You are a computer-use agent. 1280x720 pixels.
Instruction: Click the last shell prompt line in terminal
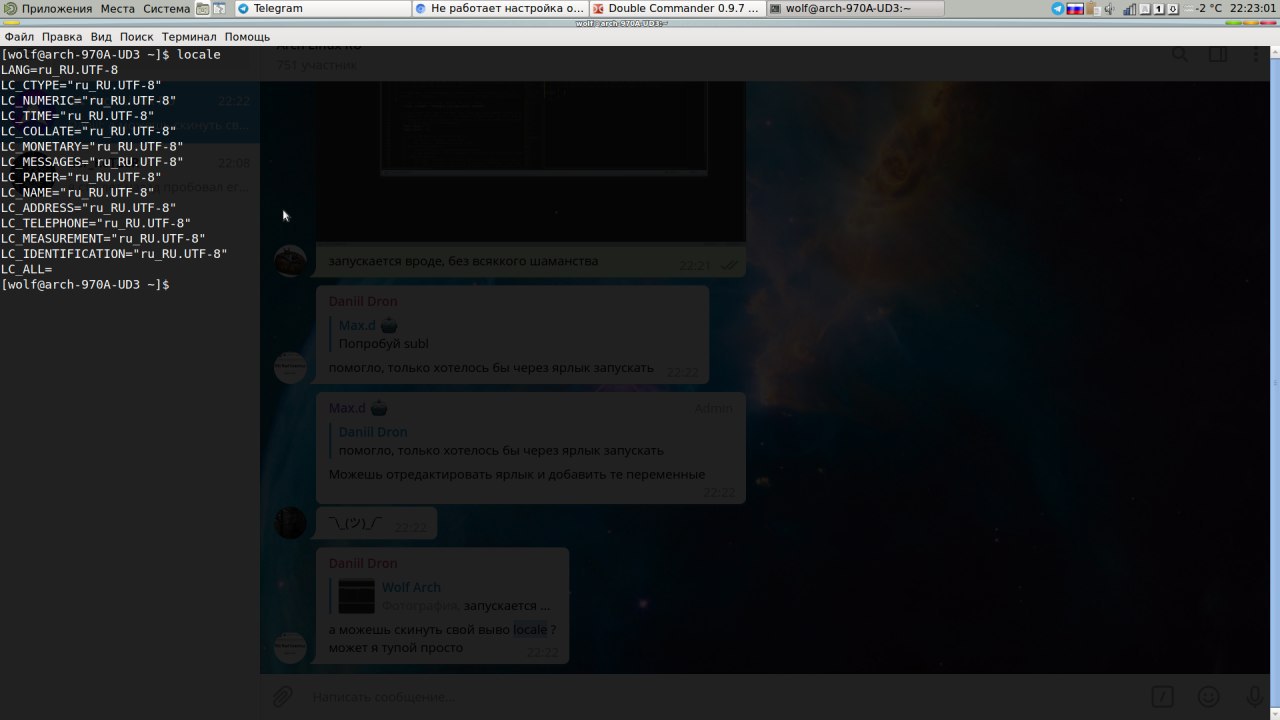(x=85, y=285)
